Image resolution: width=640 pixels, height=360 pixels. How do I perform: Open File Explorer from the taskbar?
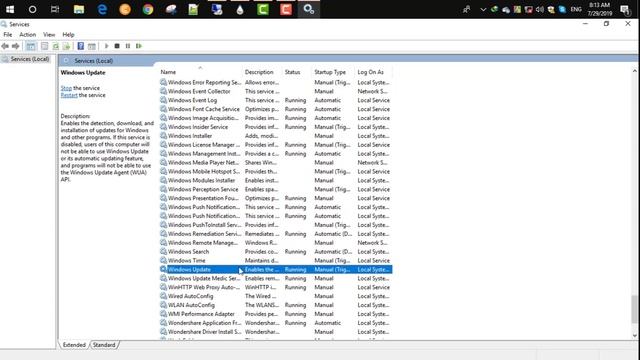(79, 9)
